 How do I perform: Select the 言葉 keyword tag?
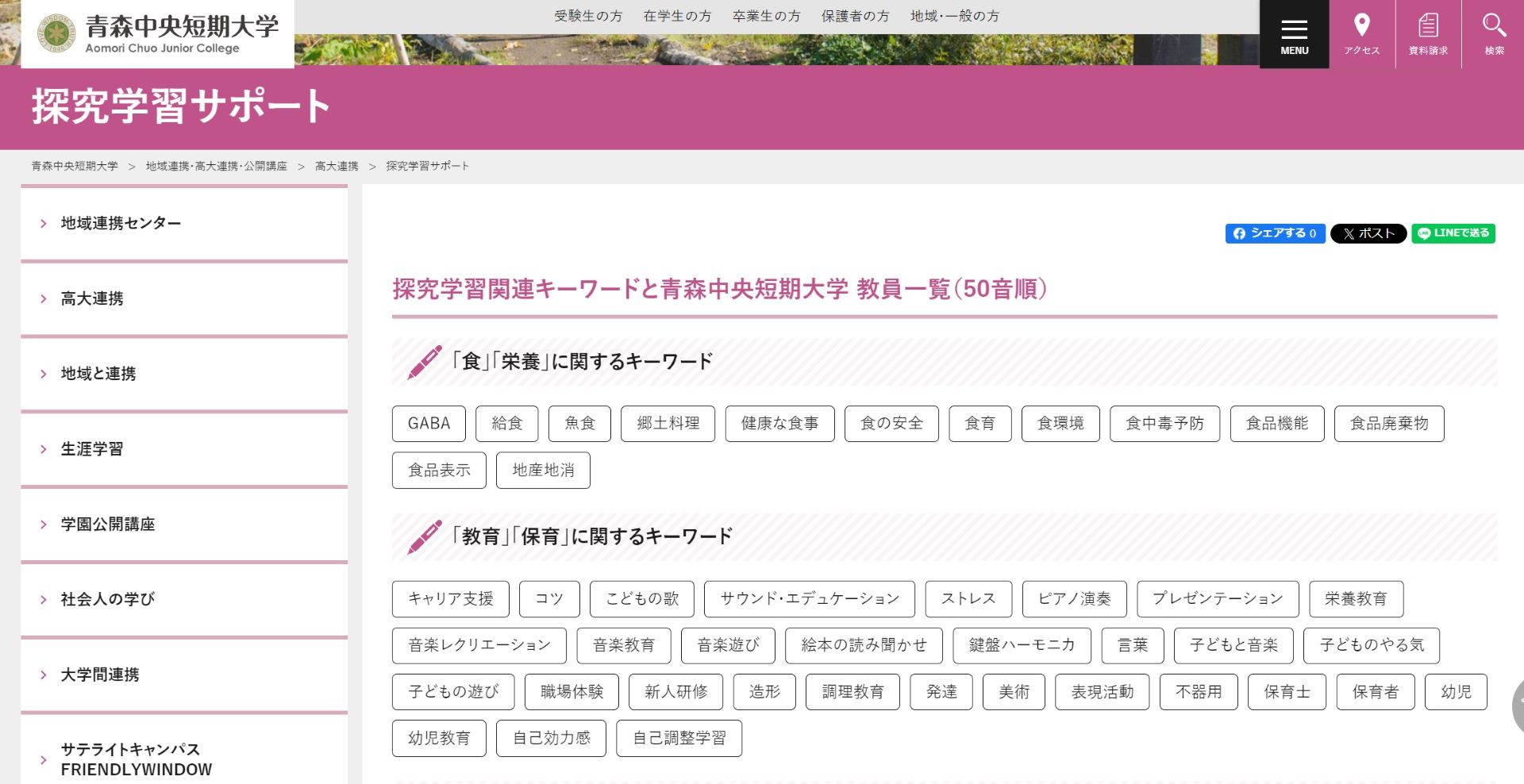1133,645
